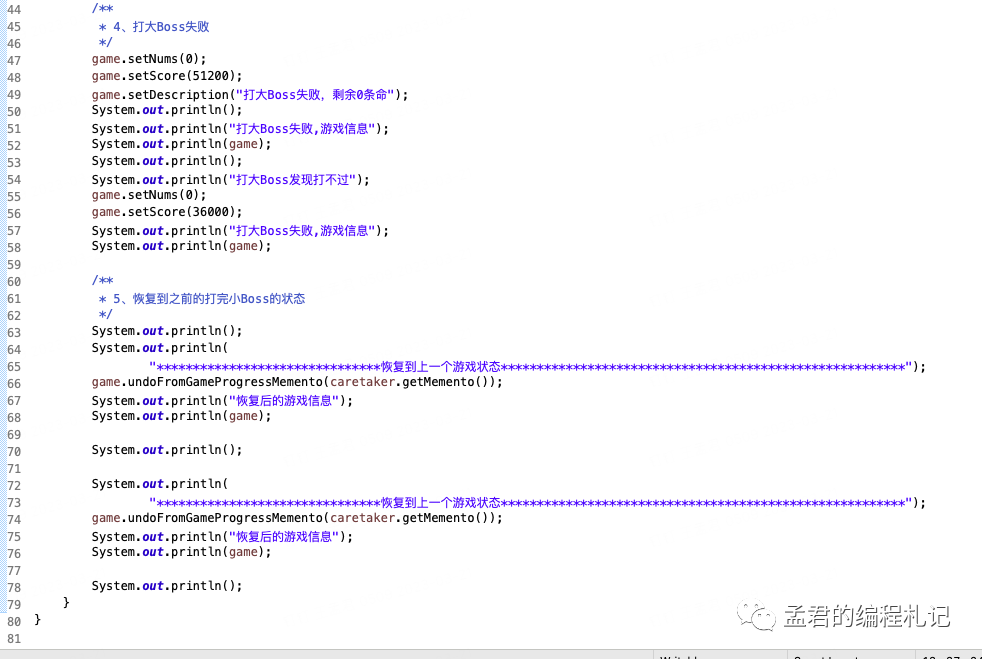This screenshot has height=659, width=982.
Task: Click undoFromGameProgressMemento call on line 74
Action: pos(297,517)
